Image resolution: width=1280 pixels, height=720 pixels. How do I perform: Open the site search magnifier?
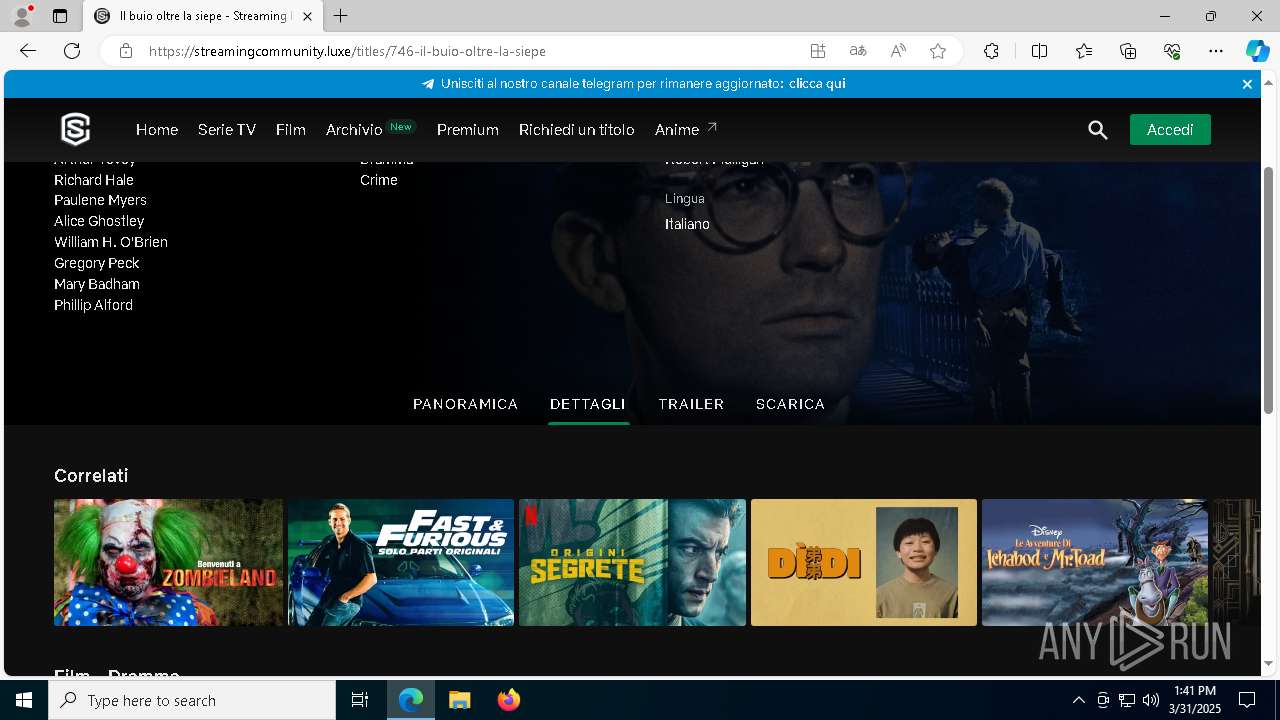coord(1098,130)
